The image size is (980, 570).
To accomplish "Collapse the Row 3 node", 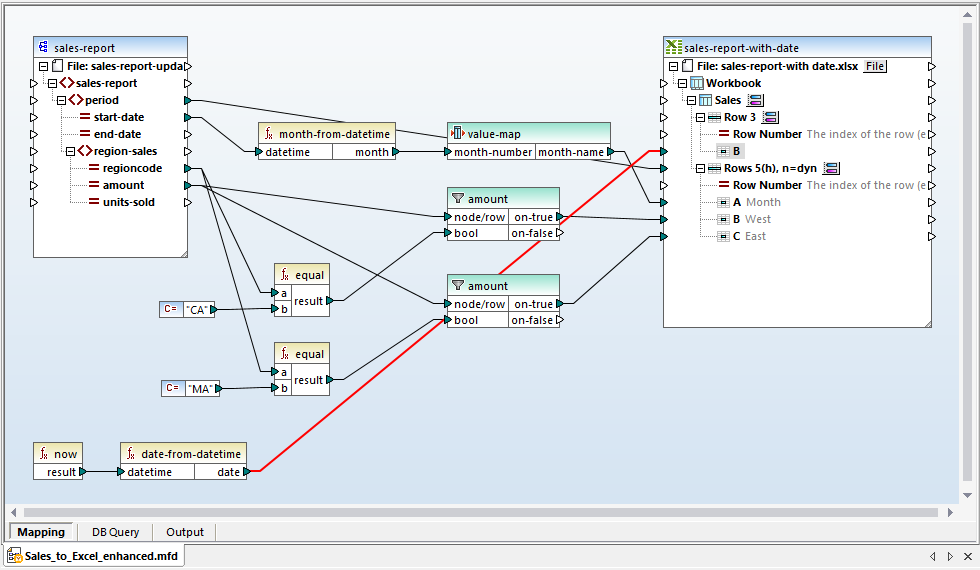I will point(701,117).
